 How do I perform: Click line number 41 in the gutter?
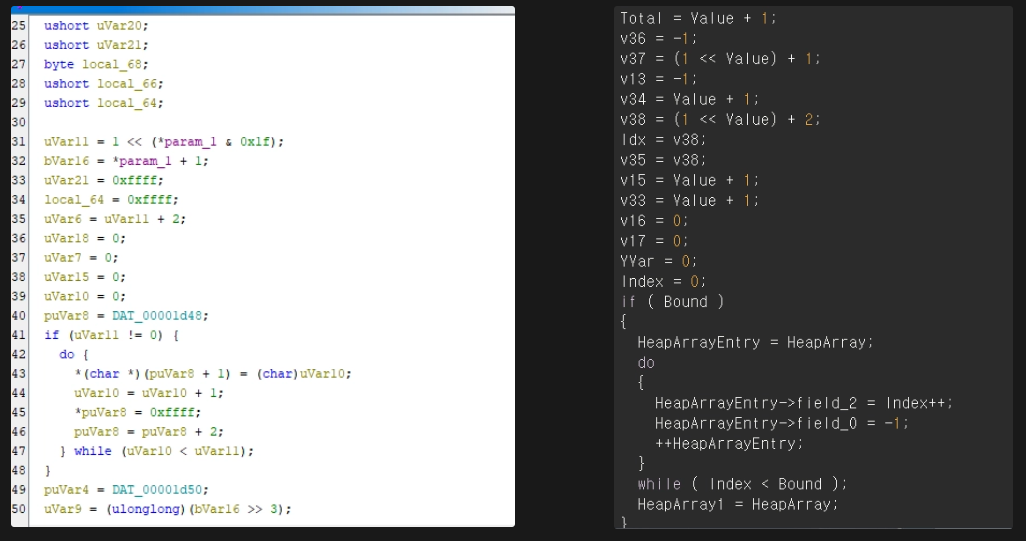(19, 334)
